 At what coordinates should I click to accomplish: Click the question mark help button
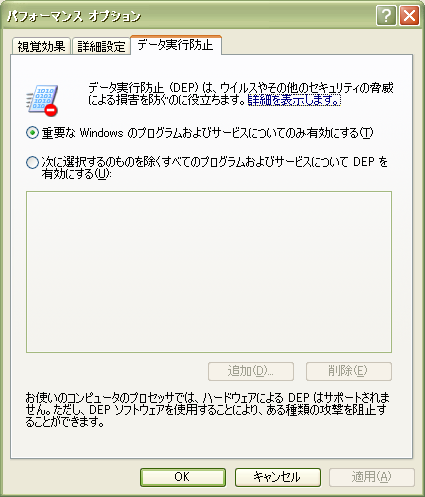coord(386,16)
